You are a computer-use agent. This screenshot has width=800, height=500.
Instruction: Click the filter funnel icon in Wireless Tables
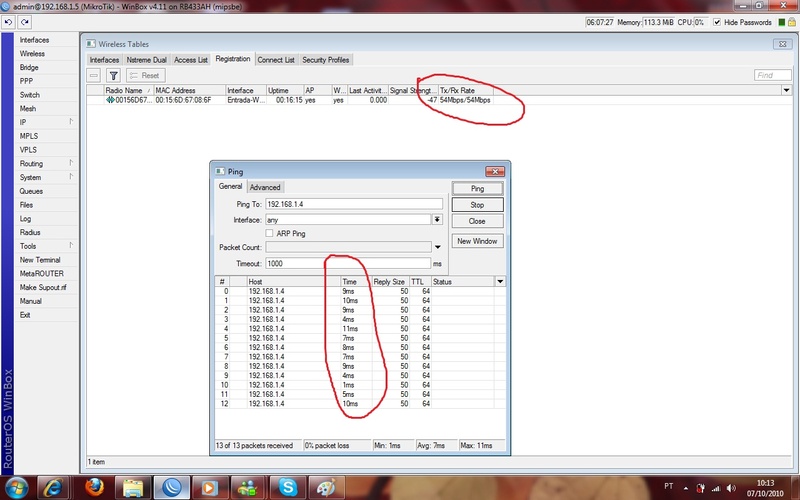(113, 76)
